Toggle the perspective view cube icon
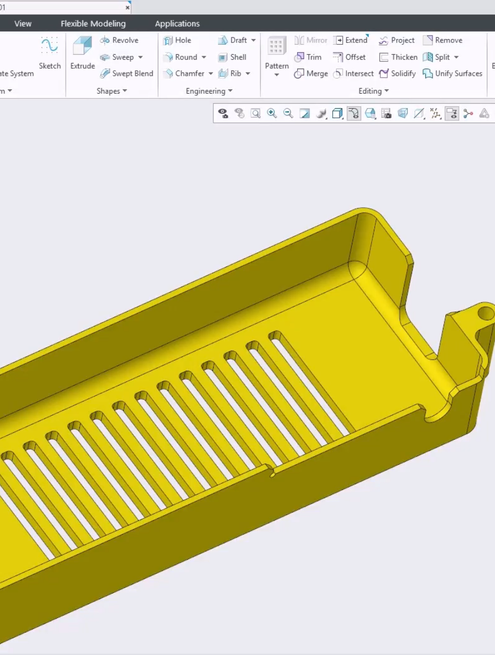The image size is (495, 655). (403, 113)
